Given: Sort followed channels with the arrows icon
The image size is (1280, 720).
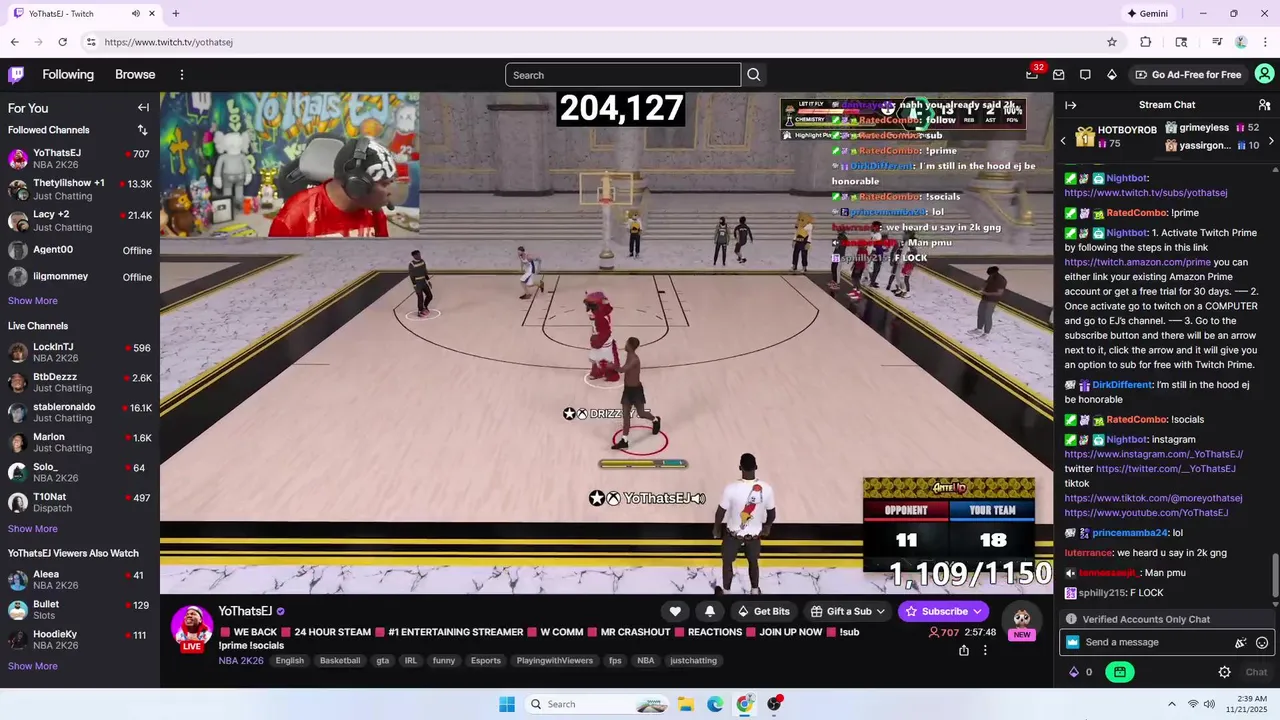Looking at the screenshot, I should [142, 130].
